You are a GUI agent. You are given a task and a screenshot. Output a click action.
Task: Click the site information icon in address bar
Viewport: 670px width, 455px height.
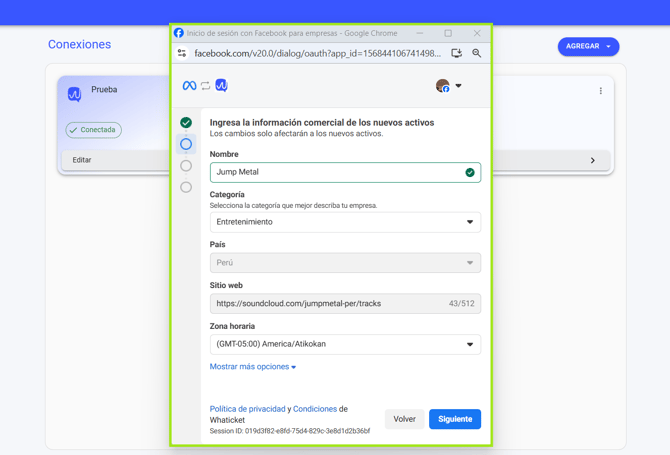182,53
